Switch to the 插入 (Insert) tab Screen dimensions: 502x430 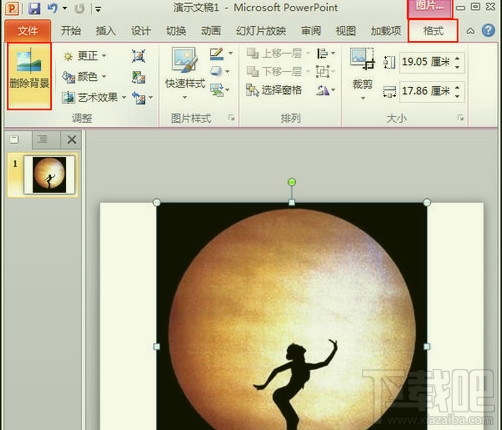[106, 31]
